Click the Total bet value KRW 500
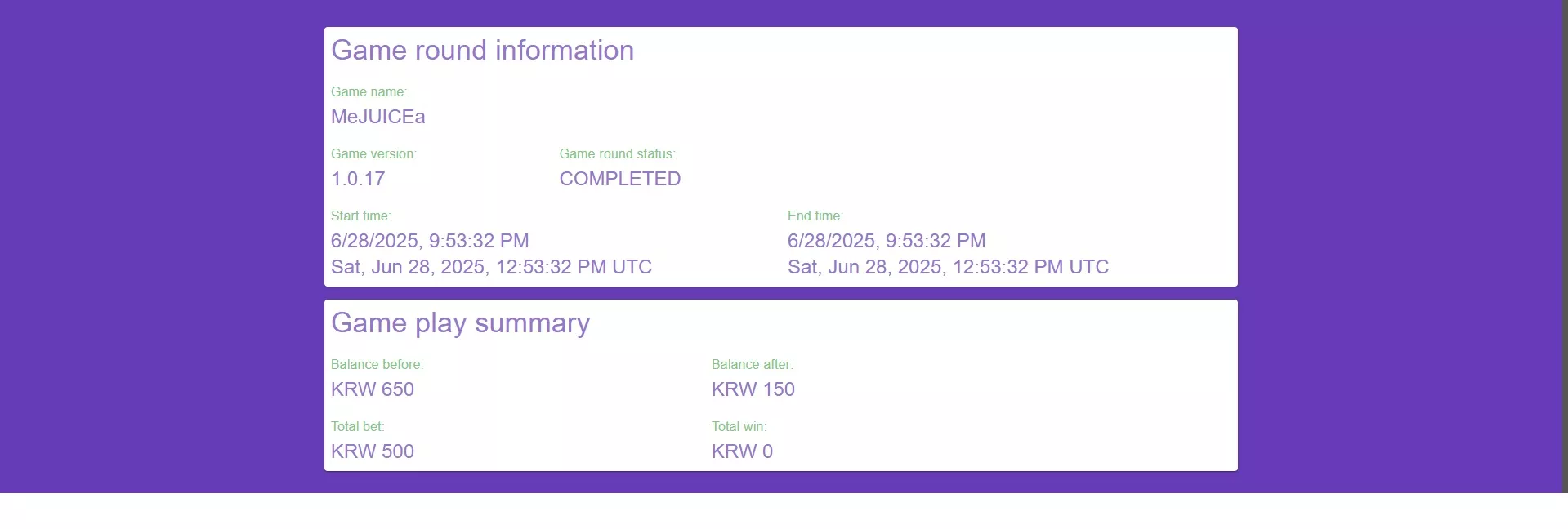Image resolution: width=1568 pixels, height=529 pixels. tap(372, 451)
